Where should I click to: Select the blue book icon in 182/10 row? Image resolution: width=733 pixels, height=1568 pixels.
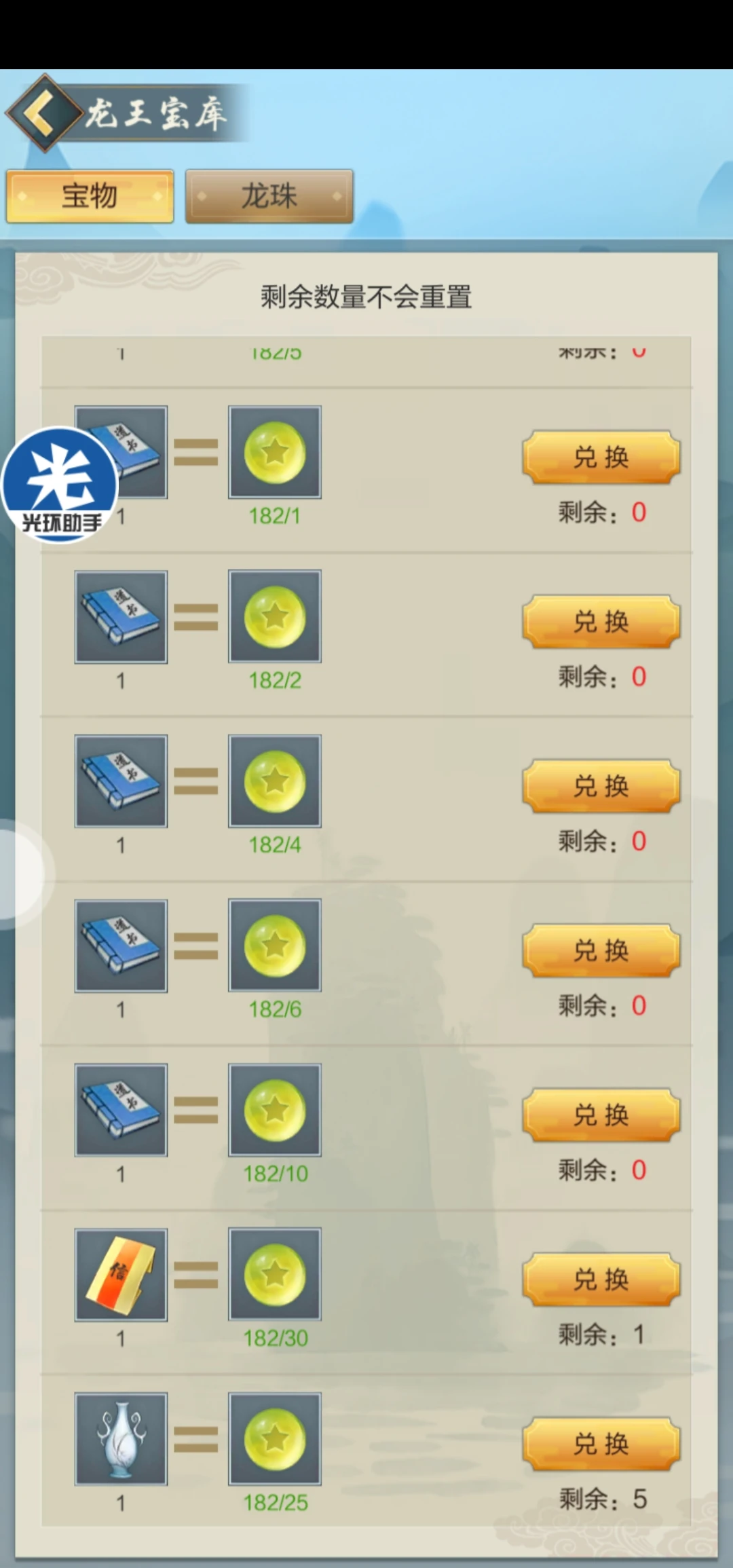[x=121, y=1110]
